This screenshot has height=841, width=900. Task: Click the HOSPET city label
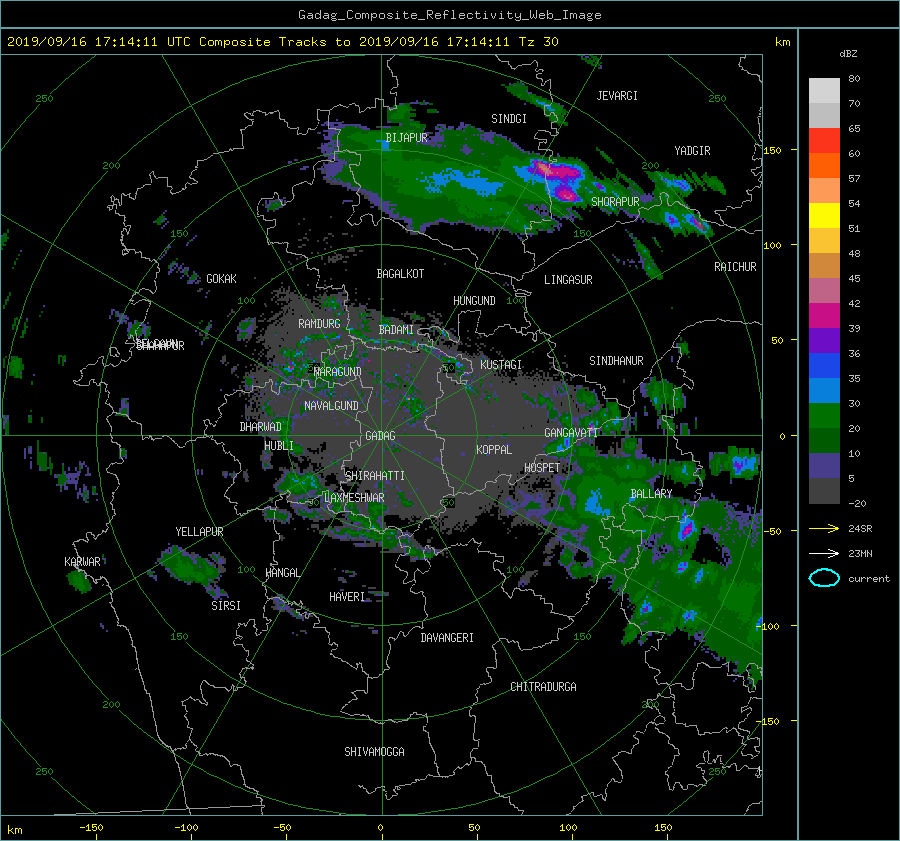click(x=542, y=468)
